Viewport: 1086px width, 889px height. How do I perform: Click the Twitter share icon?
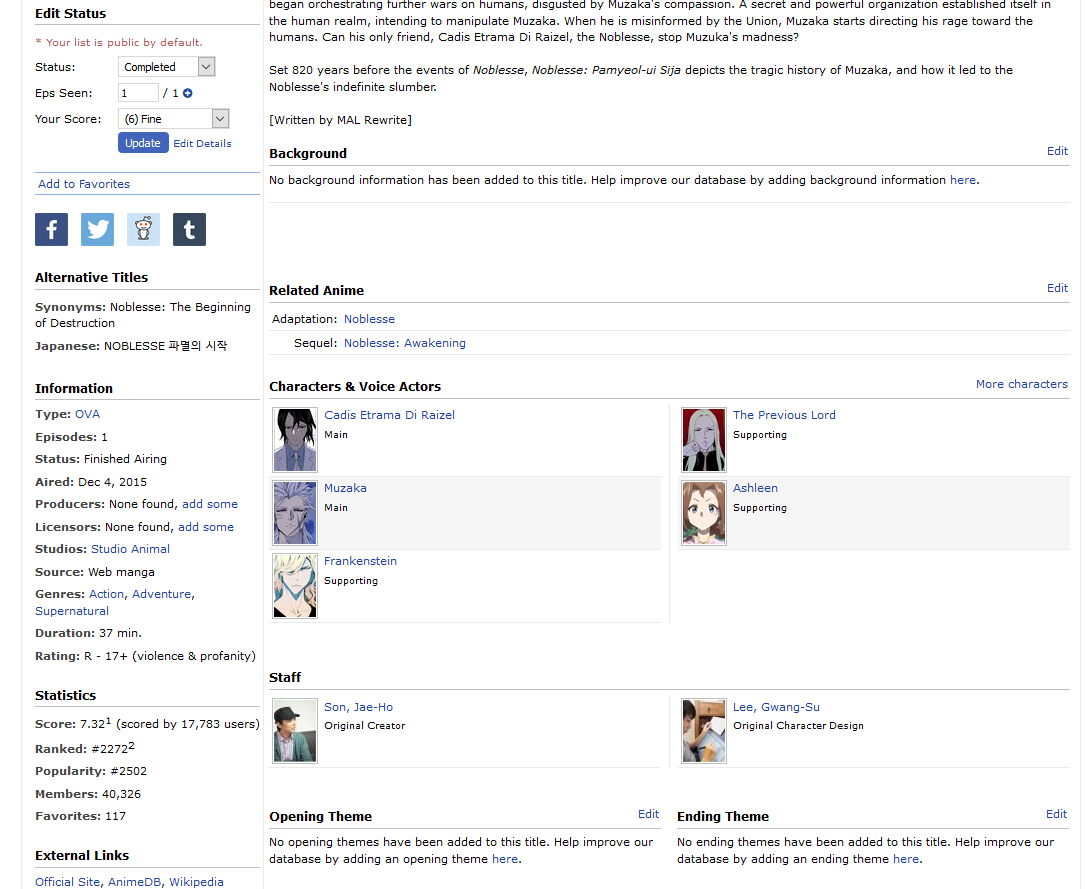tap(97, 229)
